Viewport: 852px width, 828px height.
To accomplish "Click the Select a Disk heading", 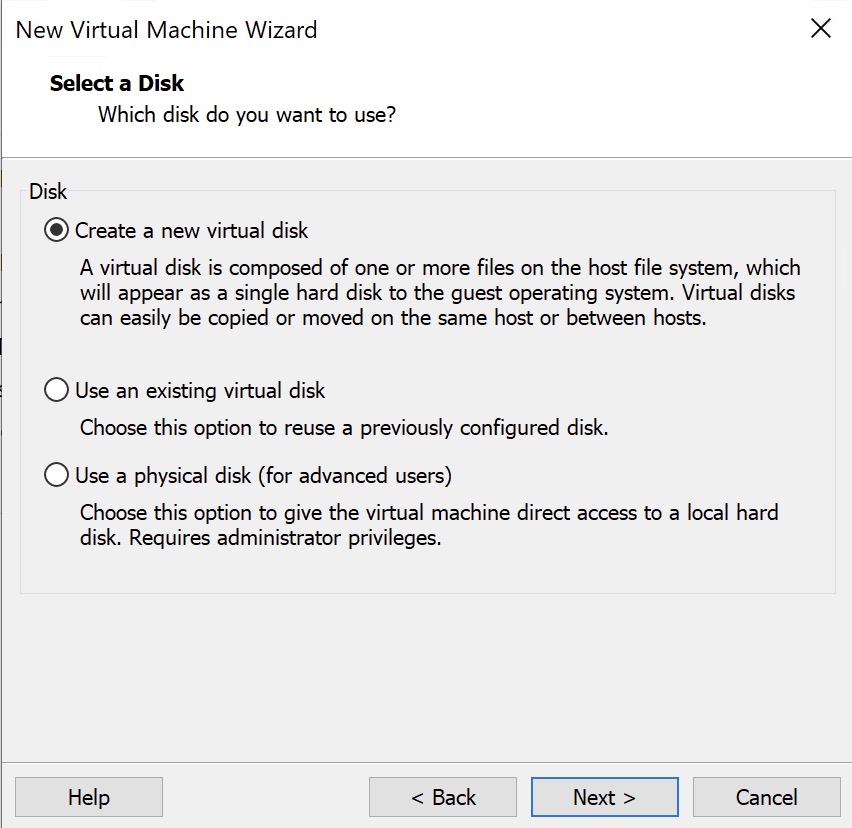I will pos(117,83).
